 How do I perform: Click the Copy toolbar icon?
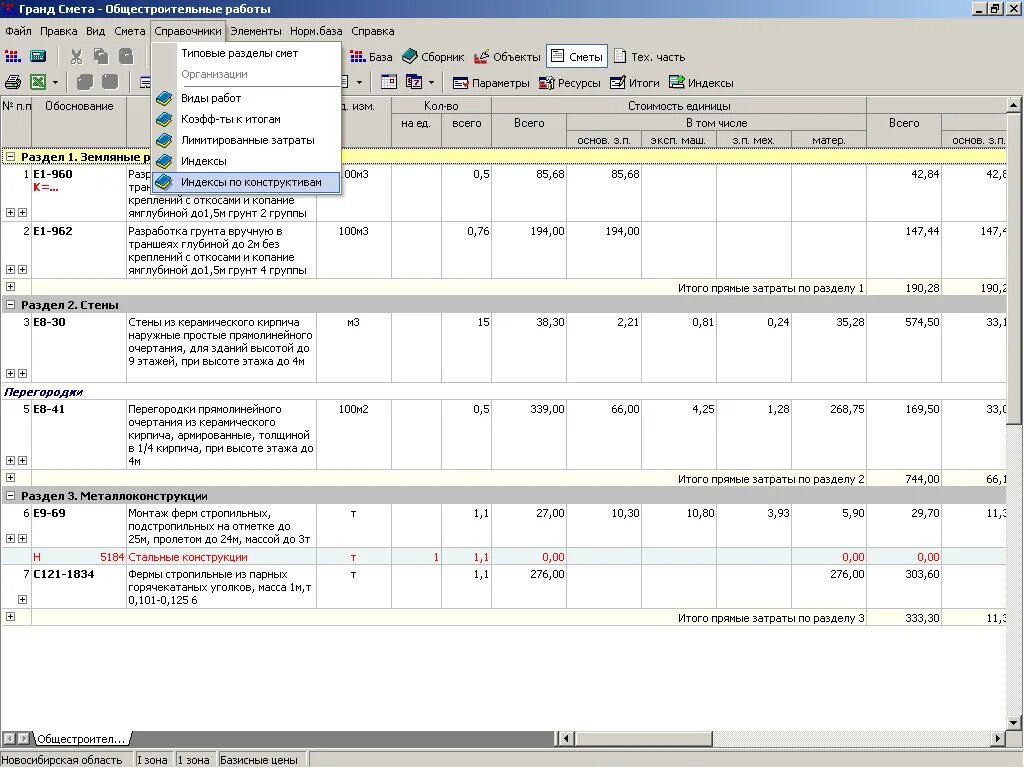click(101, 57)
